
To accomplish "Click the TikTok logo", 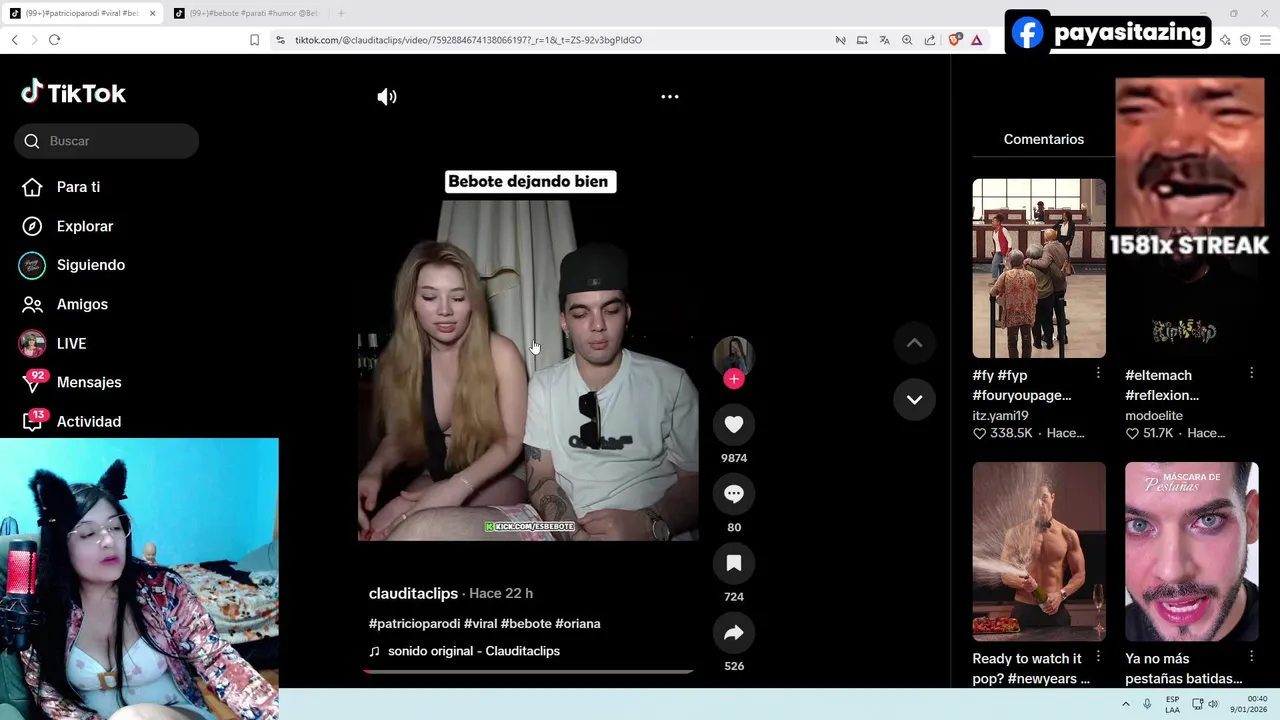I will 74,93.
